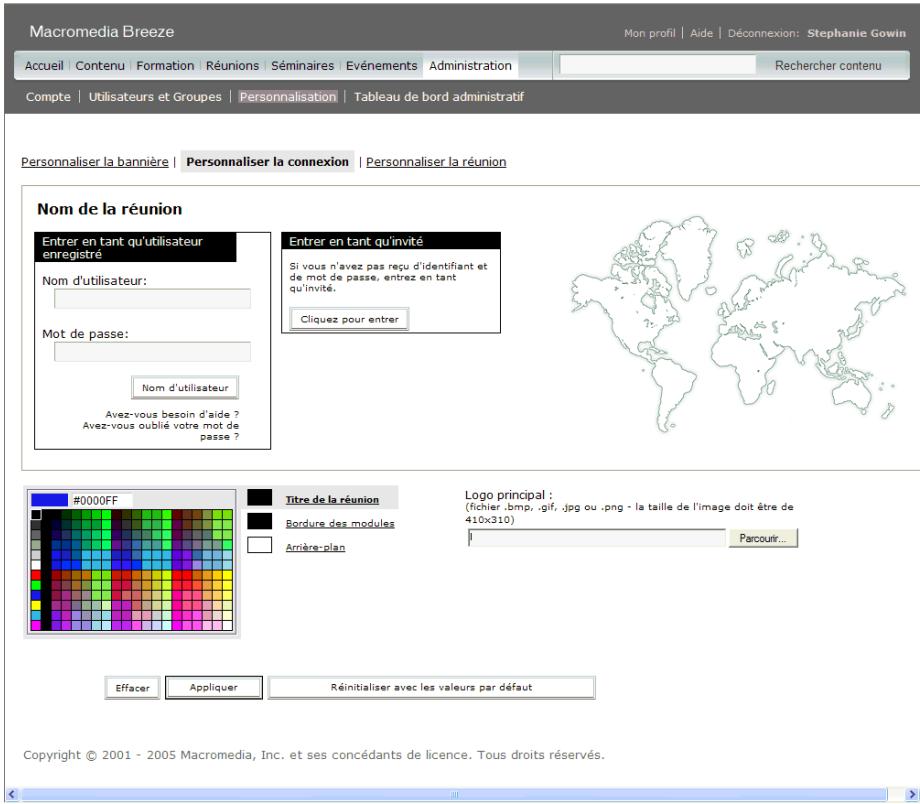Click the Nom d'utilisateur login button
This screenshot has width=920, height=804.
(185, 388)
